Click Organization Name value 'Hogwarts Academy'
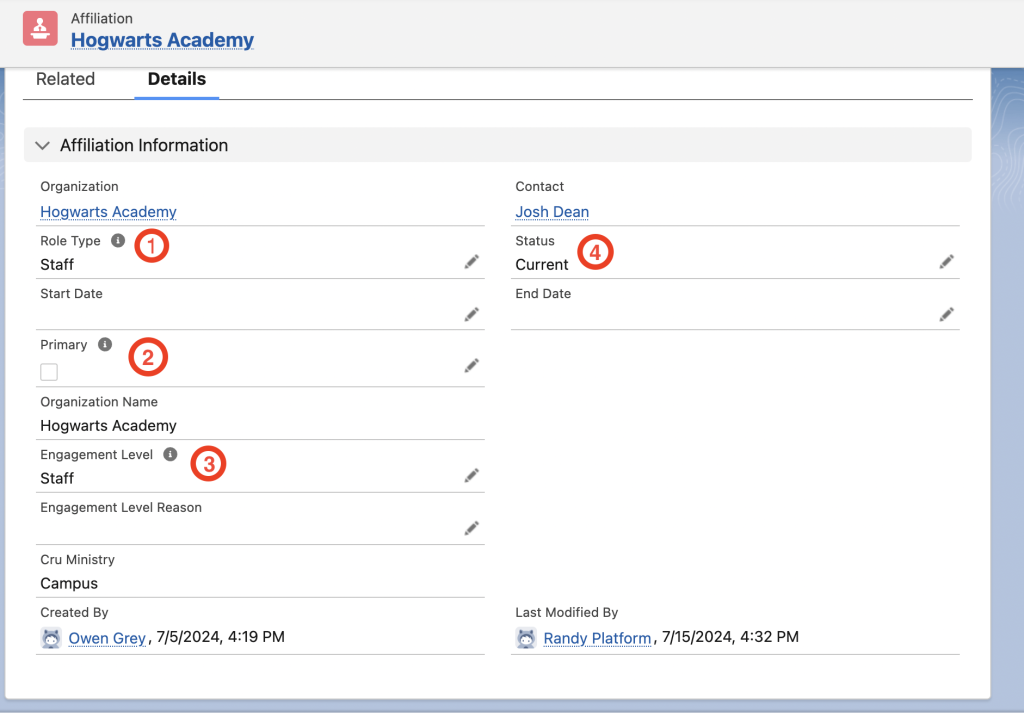The width and height of the screenshot is (1024, 717). [x=108, y=426]
